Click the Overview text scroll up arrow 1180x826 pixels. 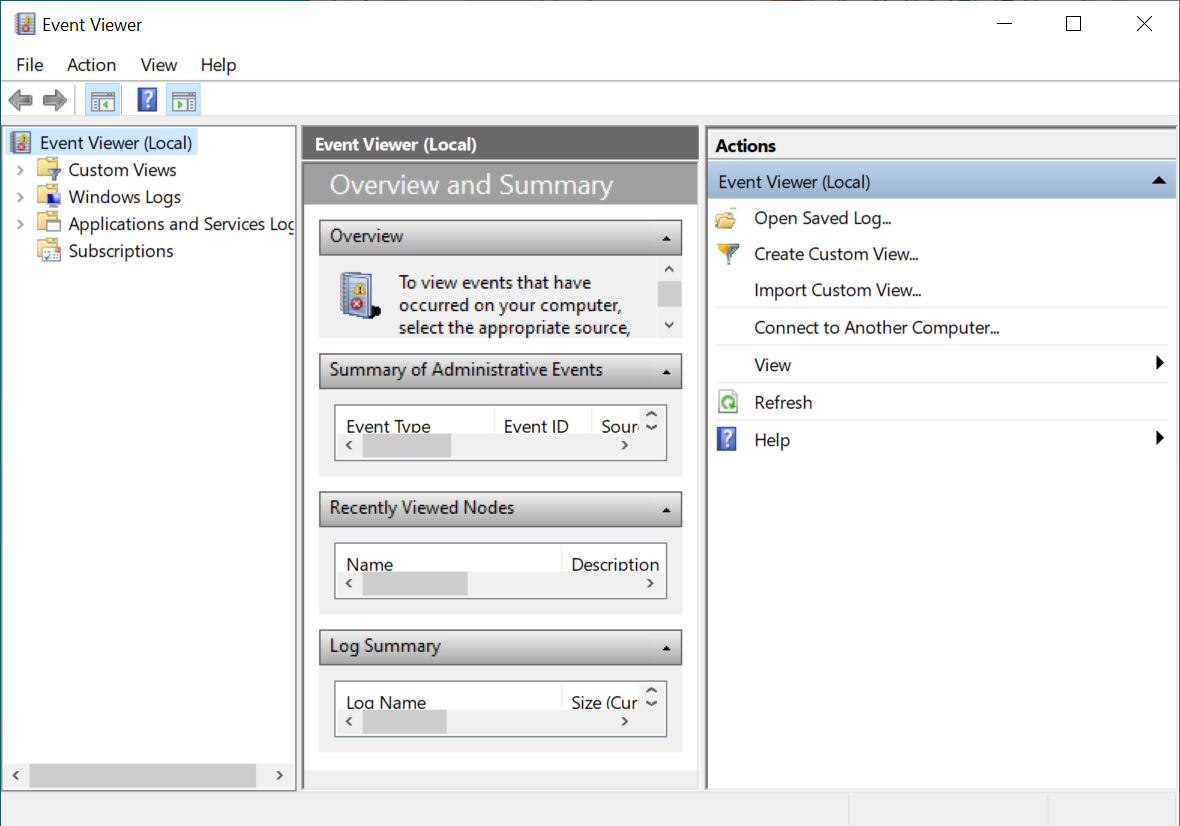(x=669, y=269)
